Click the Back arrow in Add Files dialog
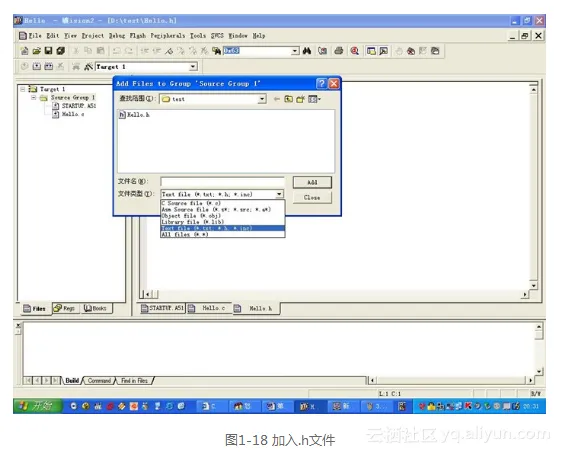The width and height of the screenshot is (561, 454). tap(277, 99)
